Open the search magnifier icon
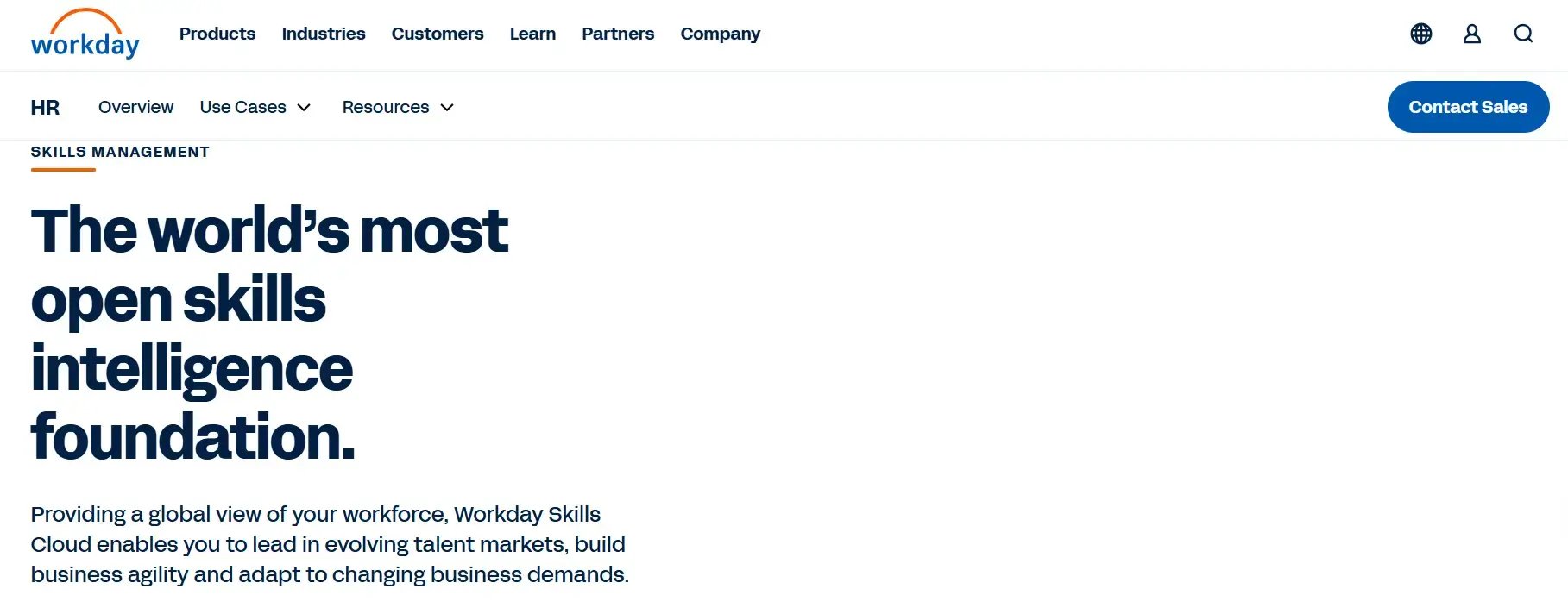 click(1523, 34)
